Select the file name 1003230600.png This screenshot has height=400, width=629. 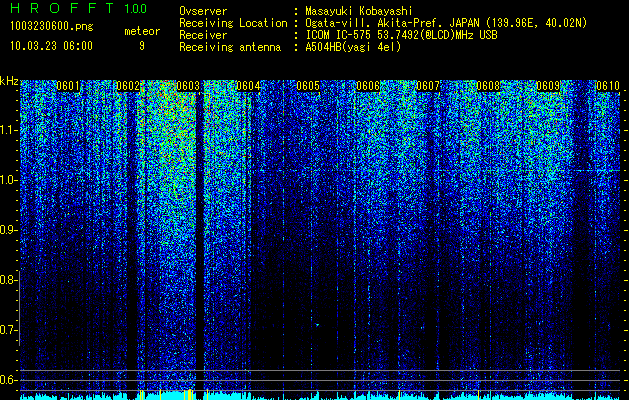51,27
